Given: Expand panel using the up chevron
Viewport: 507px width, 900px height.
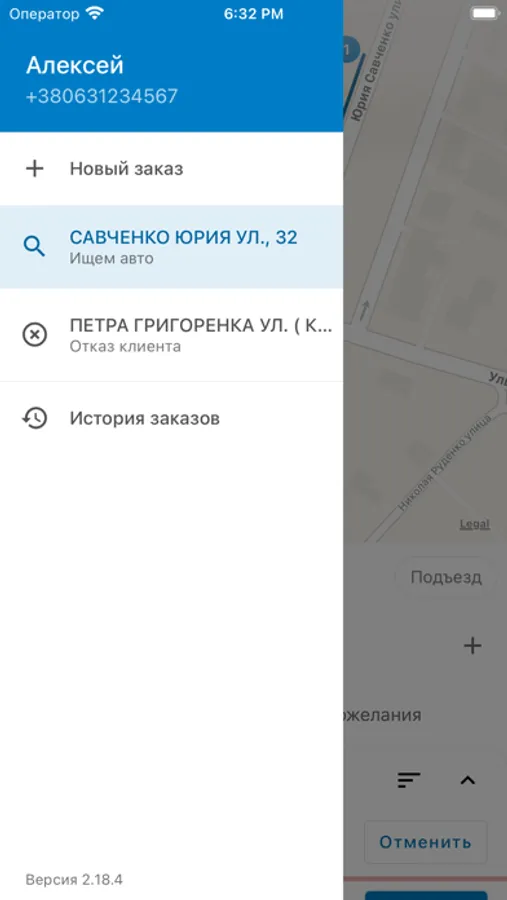Looking at the screenshot, I should click(x=468, y=779).
